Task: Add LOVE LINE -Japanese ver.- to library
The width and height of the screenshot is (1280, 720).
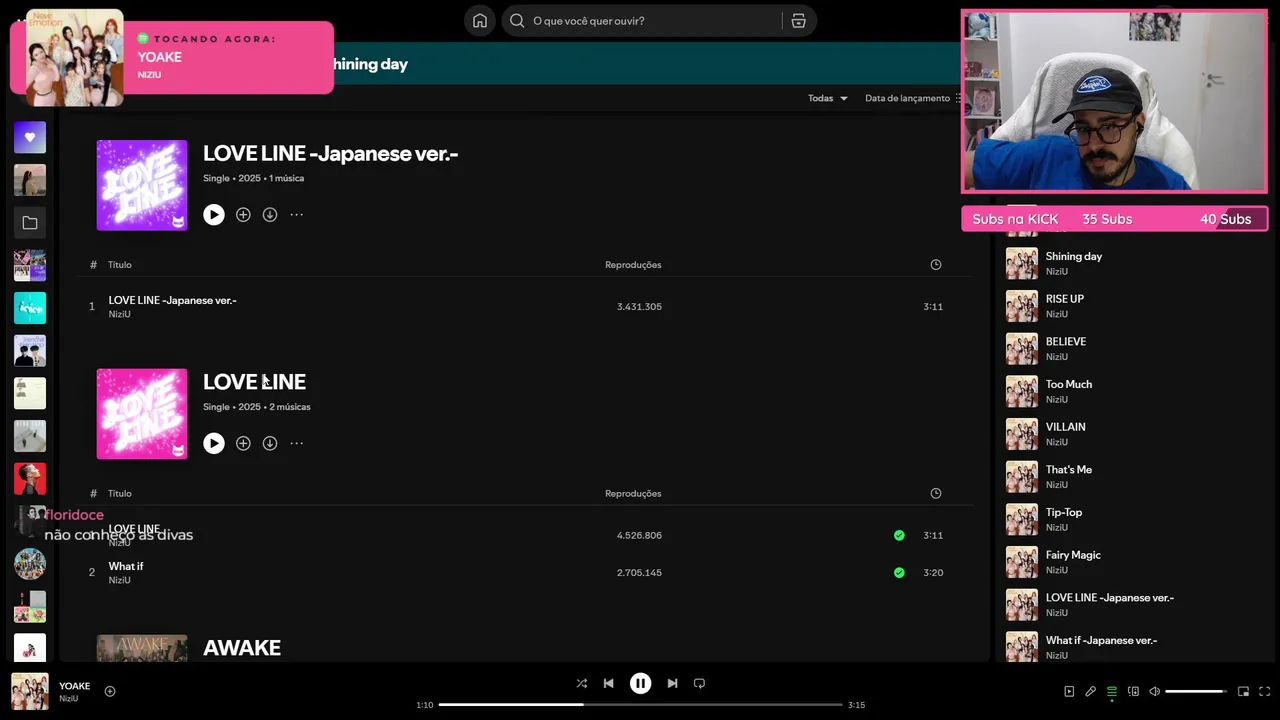Action: [x=243, y=215]
